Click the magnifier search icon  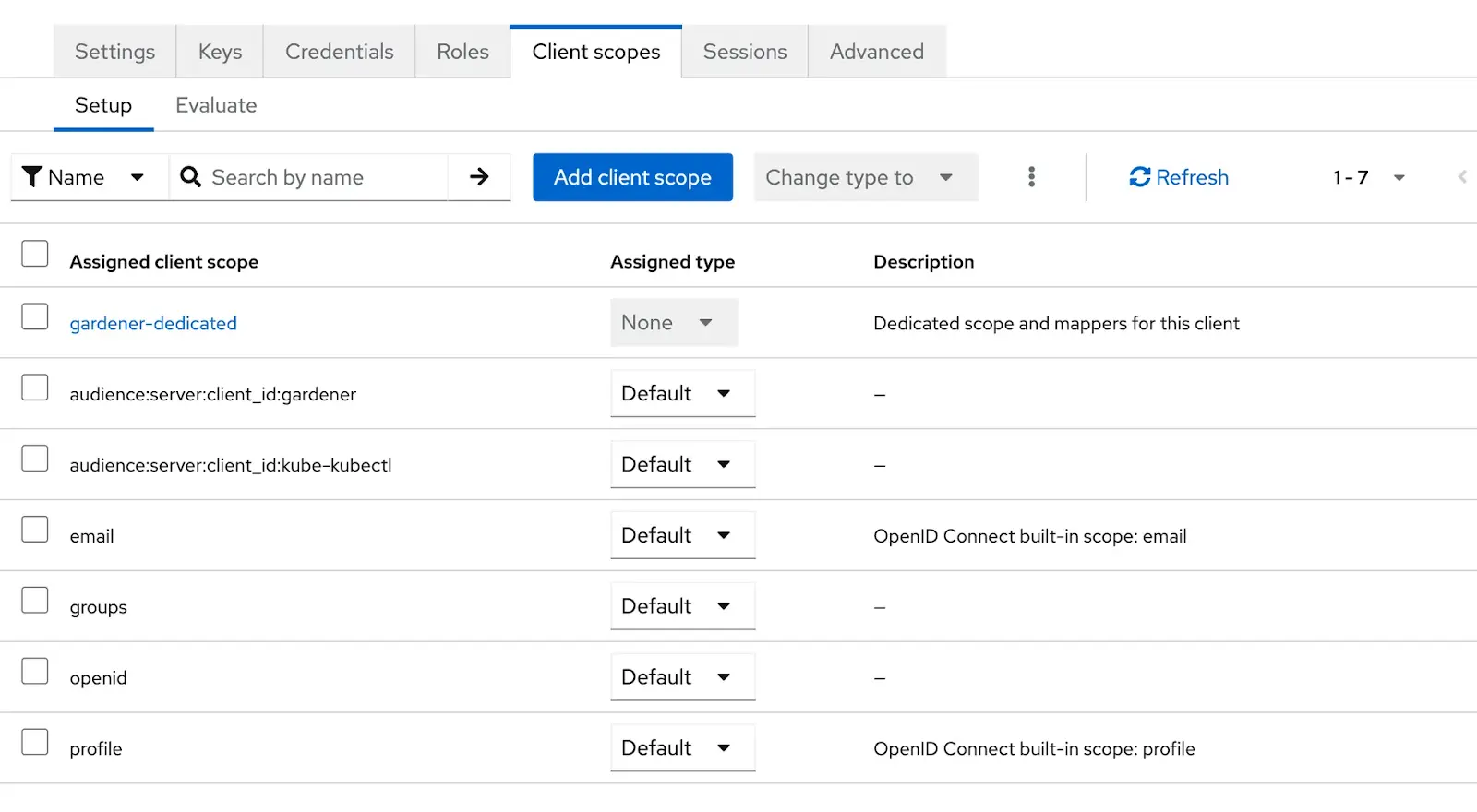(x=190, y=176)
